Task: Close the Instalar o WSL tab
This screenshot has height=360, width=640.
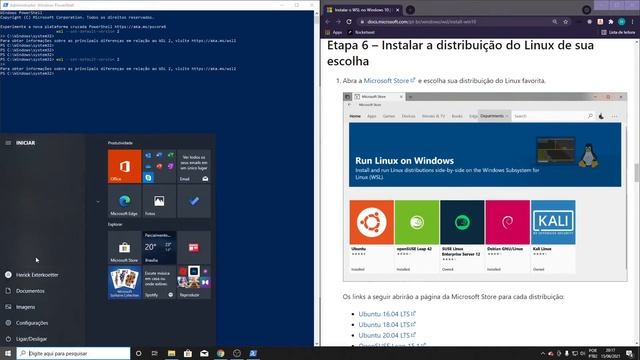Action: pyautogui.click(x=398, y=10)
